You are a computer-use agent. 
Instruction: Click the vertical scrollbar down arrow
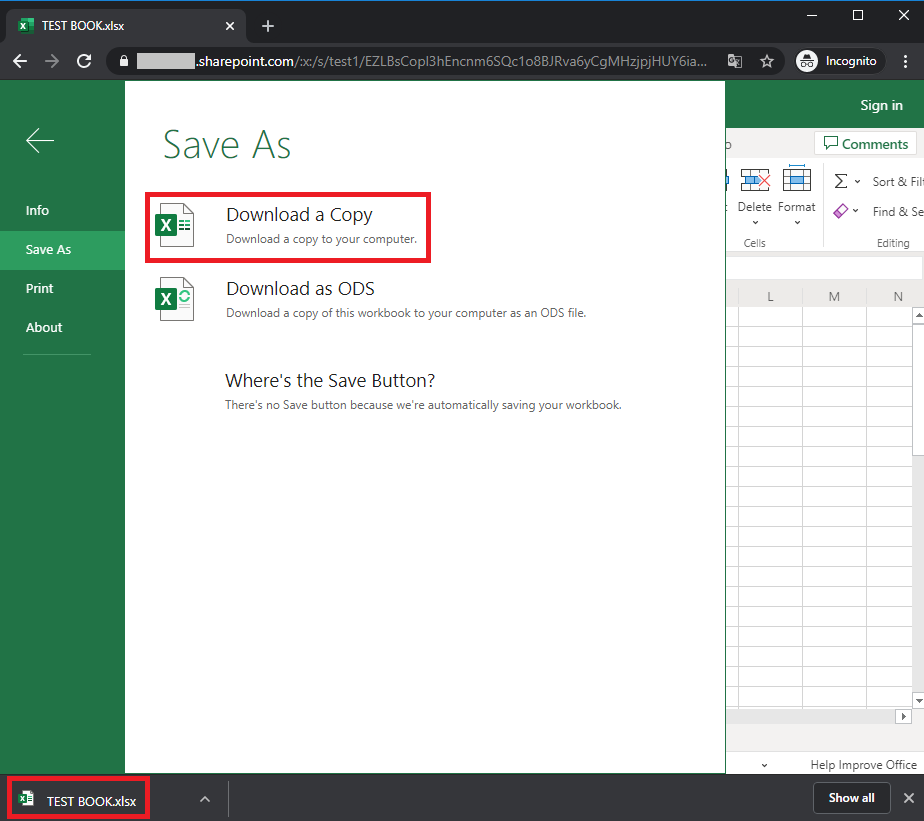tap(918, 700)
